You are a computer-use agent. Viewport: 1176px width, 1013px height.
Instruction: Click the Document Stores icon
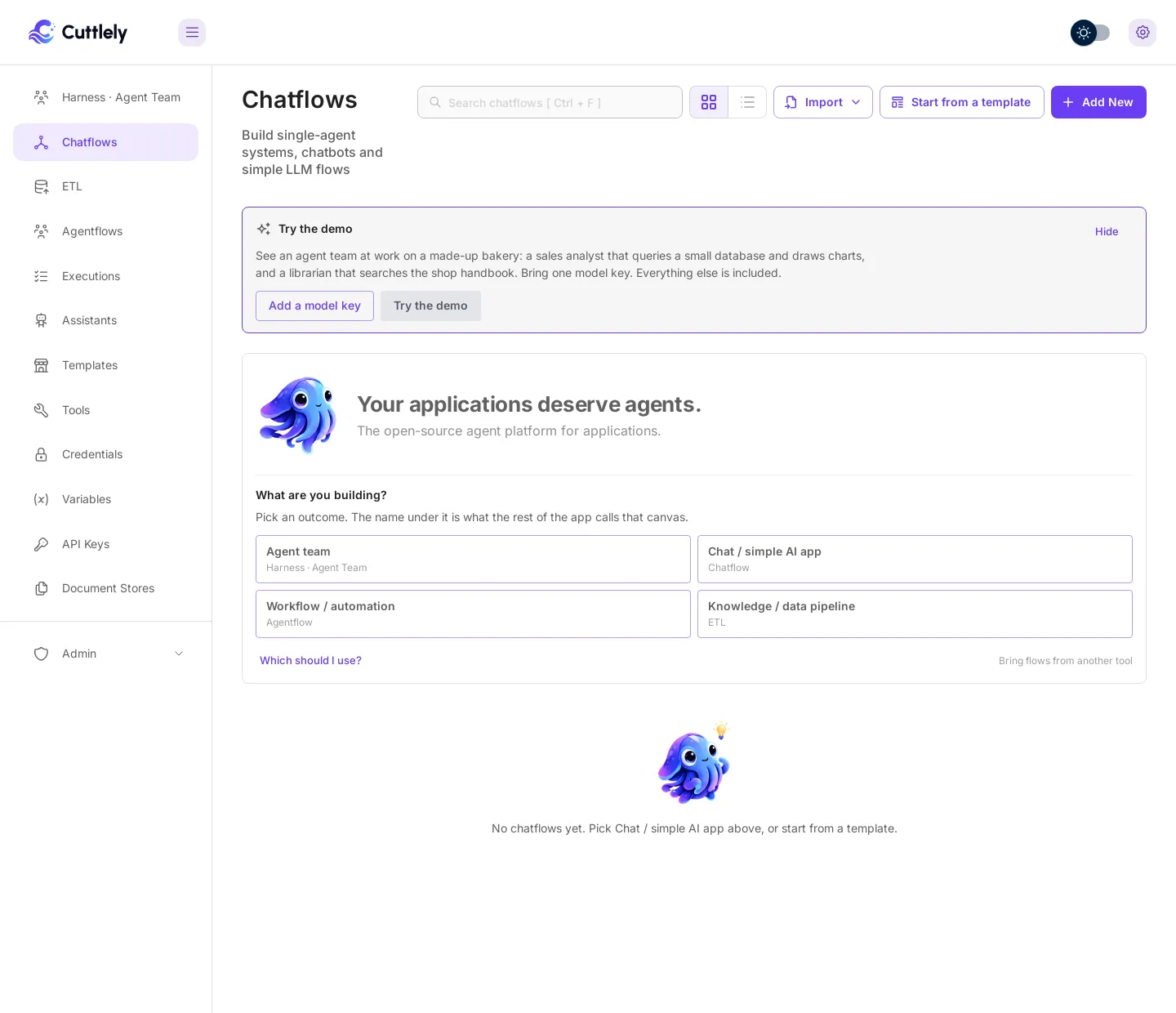point(41,588)
